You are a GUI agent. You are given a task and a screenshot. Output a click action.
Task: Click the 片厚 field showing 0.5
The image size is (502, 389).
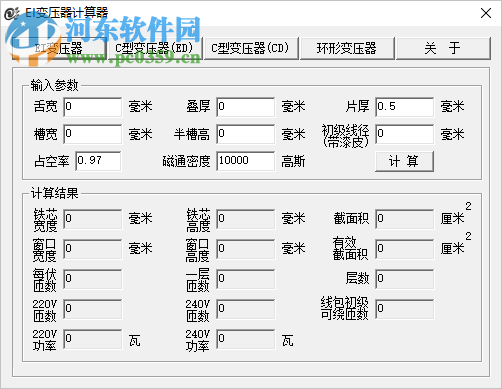(404, 107)
